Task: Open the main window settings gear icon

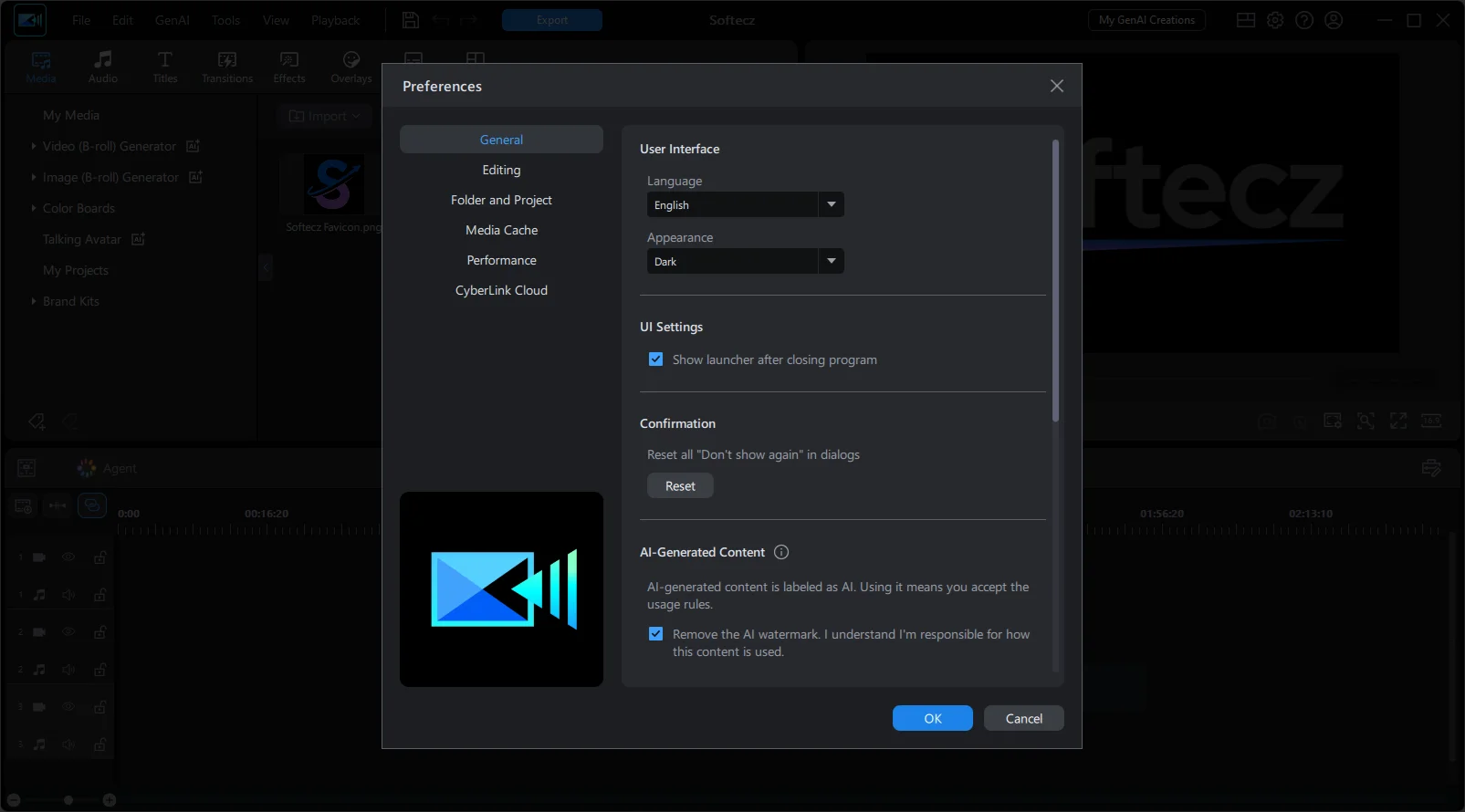Action: pos(1275,20)
